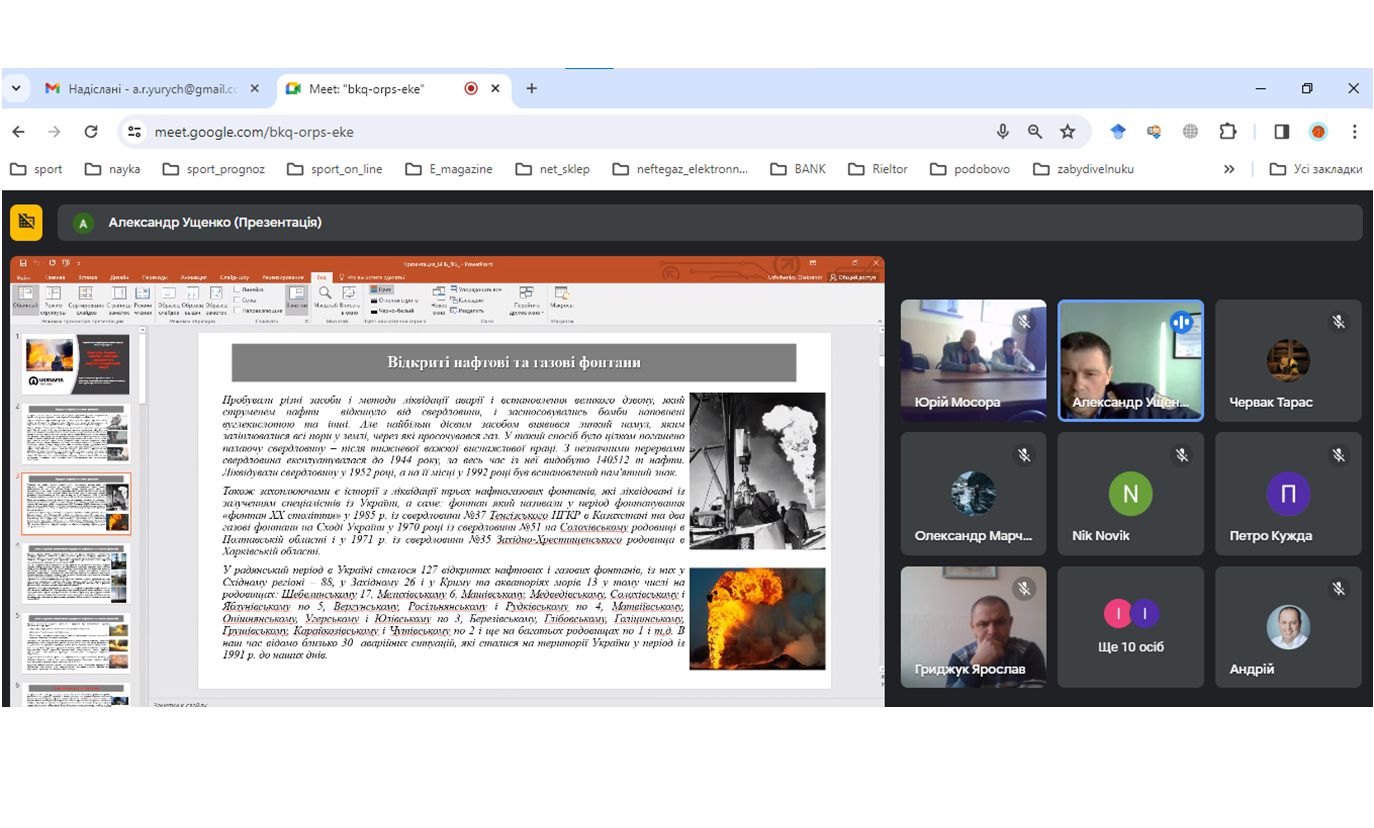
Task: Open the Вставка ribbon tab
Action: coord(88,277)
